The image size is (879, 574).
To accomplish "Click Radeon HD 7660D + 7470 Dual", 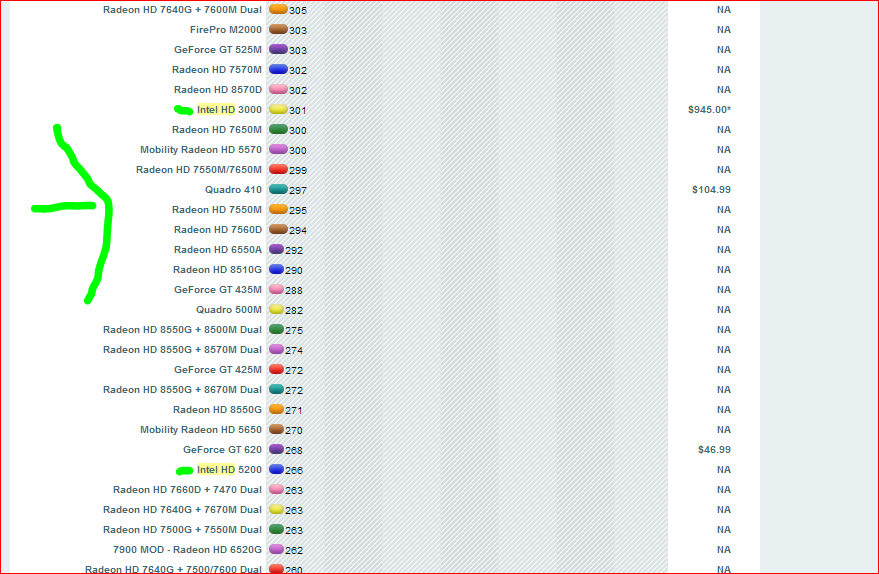I will click(187, 489).
